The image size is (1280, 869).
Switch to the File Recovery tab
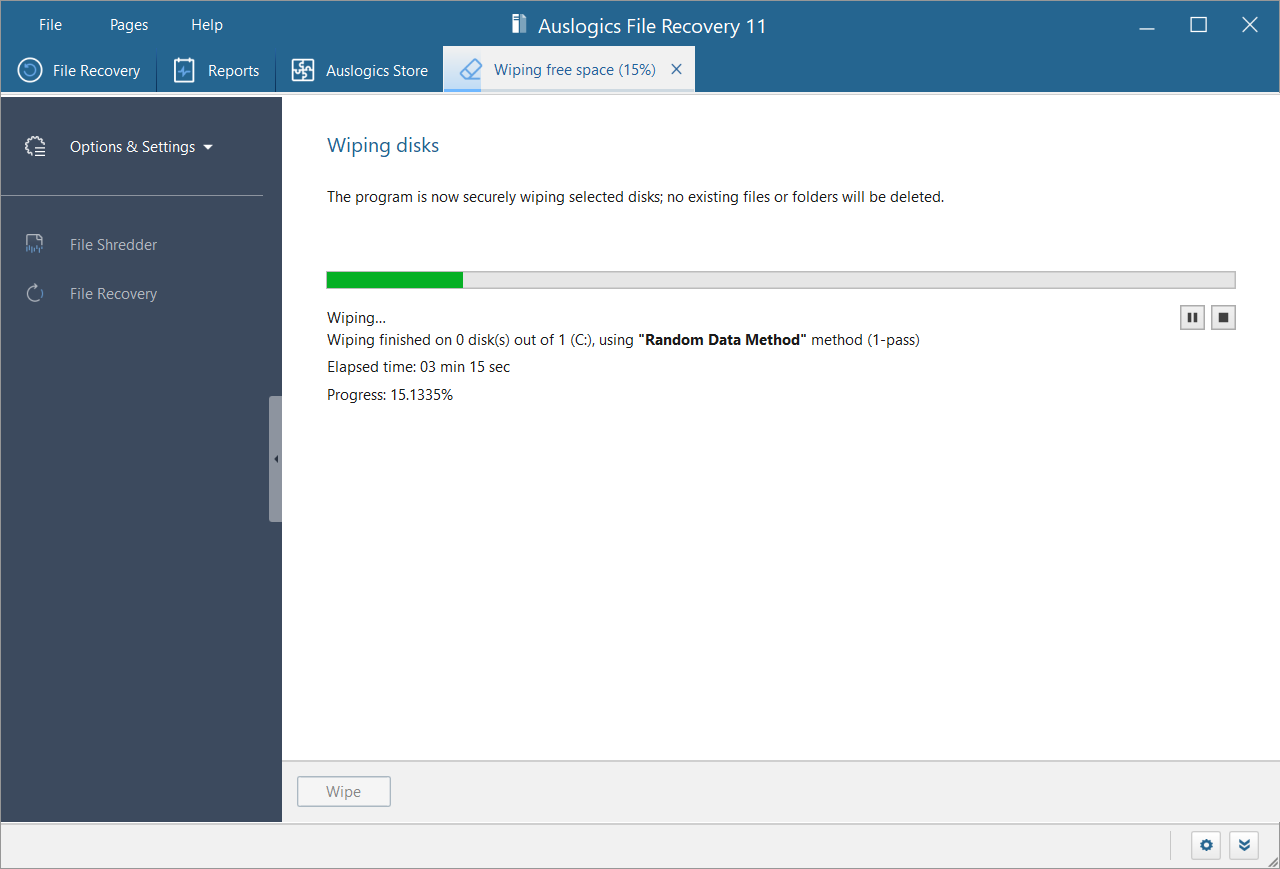[x=79, y=71]
